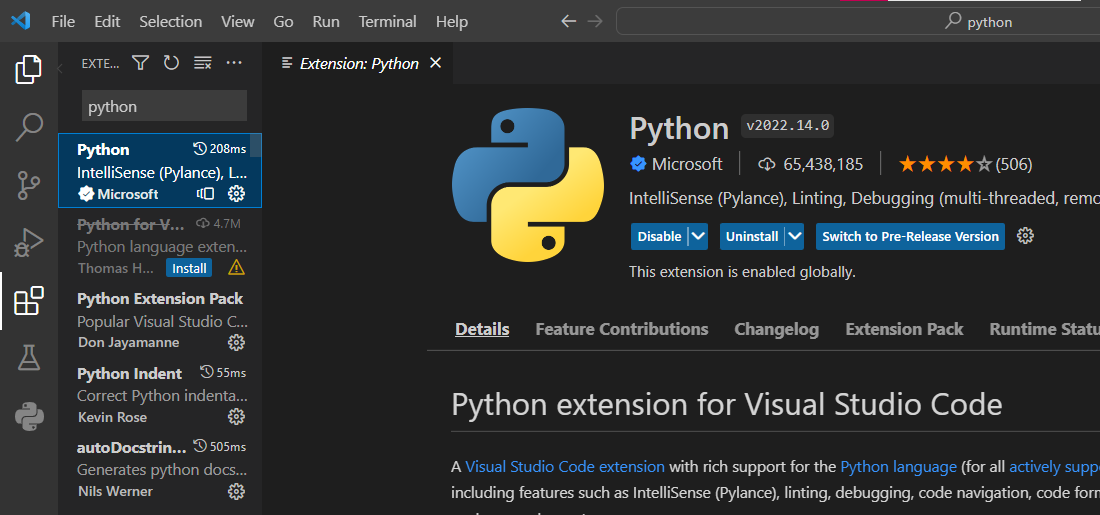The height and width of the screenshot is (515, 1100).
Task: Switch to Feature Contributions tab
Action: click(621, 329)
